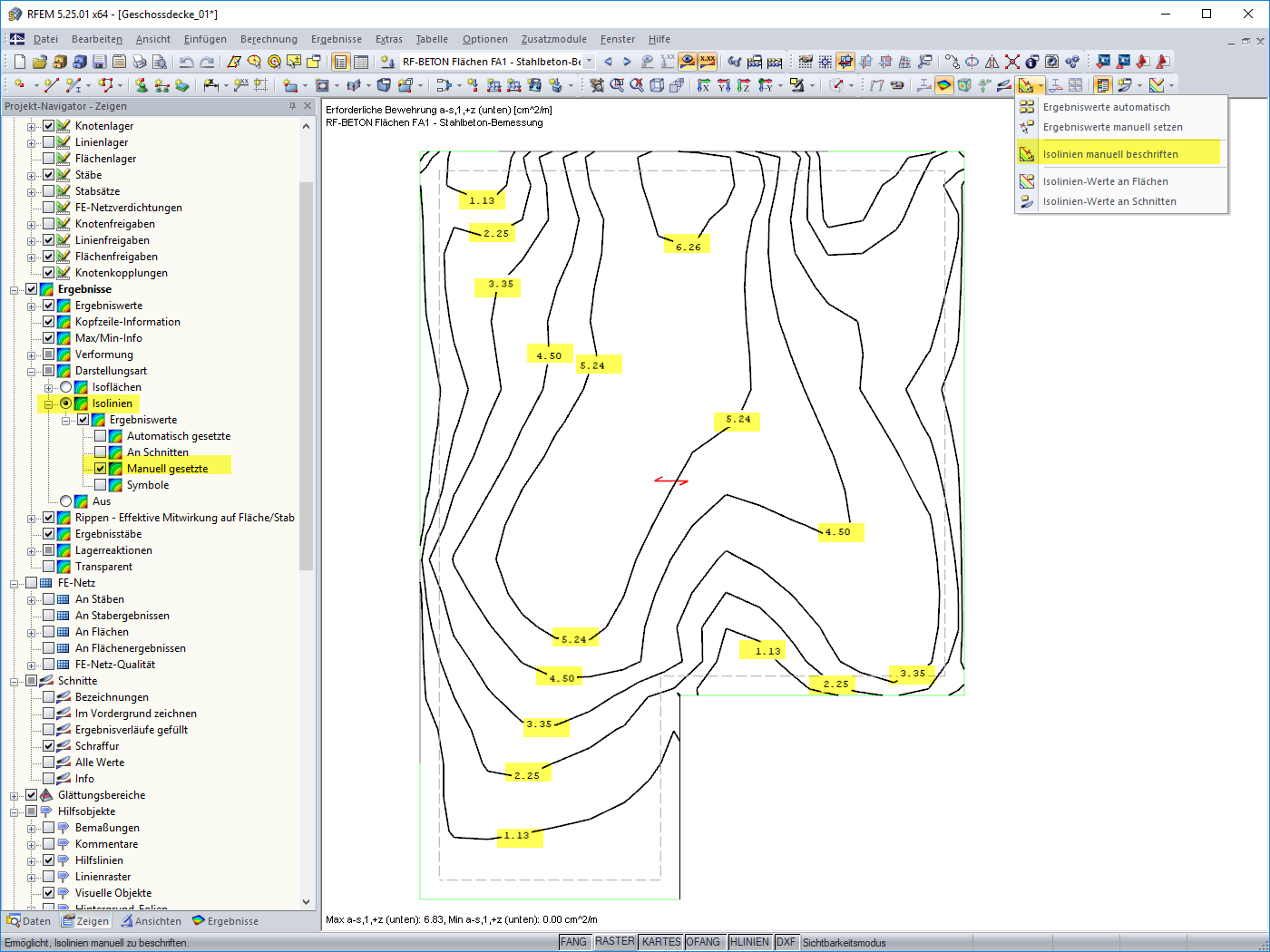Switch to the Ergebnisse navigator tab
This screenshot has height=952, width=1270.
pos(226,921)
